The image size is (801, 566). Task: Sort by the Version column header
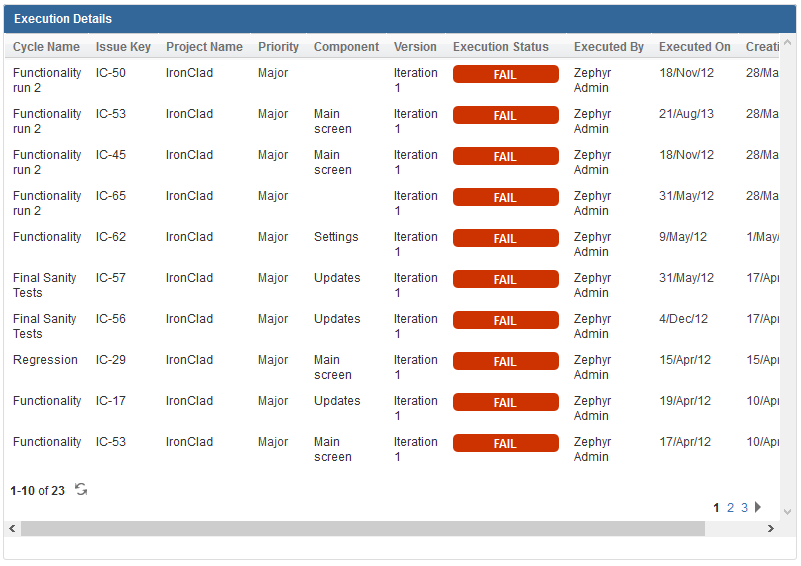pyautogui.click(x=415, y=47)
